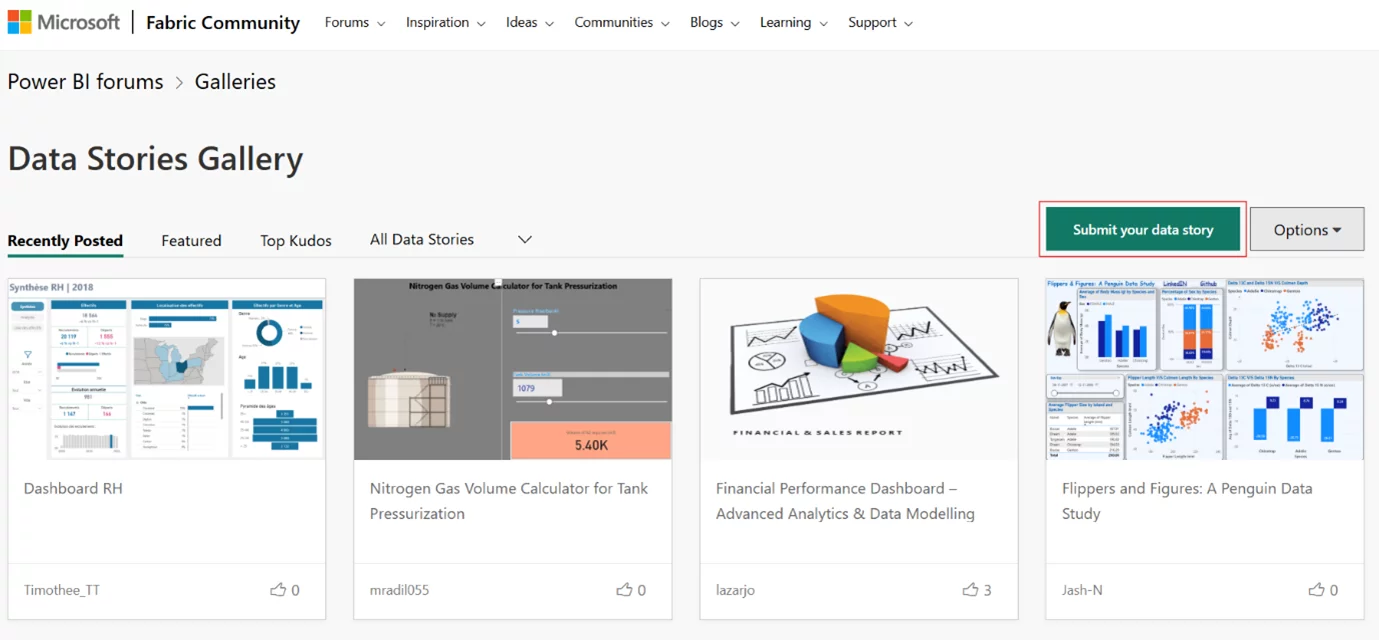The width and height of the screenshot is (1379, 640).
Task: Open the penguin data study thumbnail
Action: click(1204, 369)
